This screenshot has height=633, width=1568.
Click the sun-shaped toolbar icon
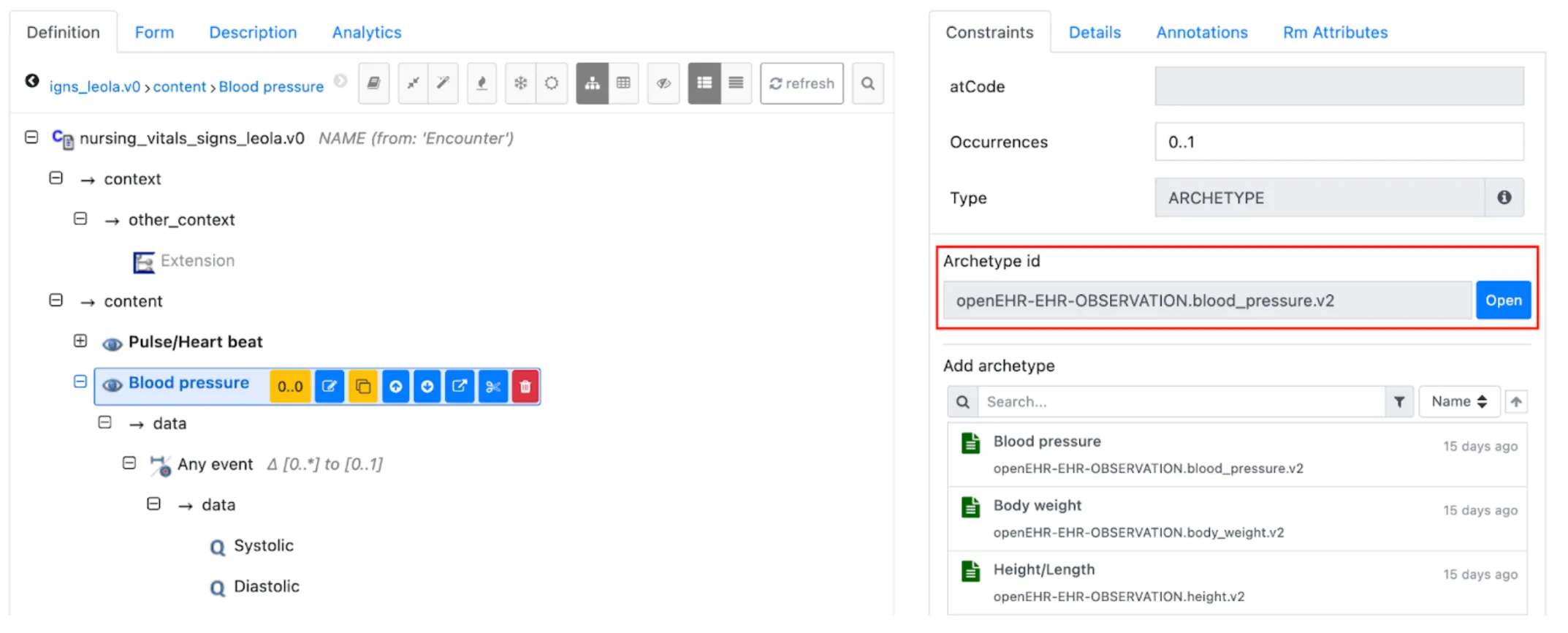(552, 83)
